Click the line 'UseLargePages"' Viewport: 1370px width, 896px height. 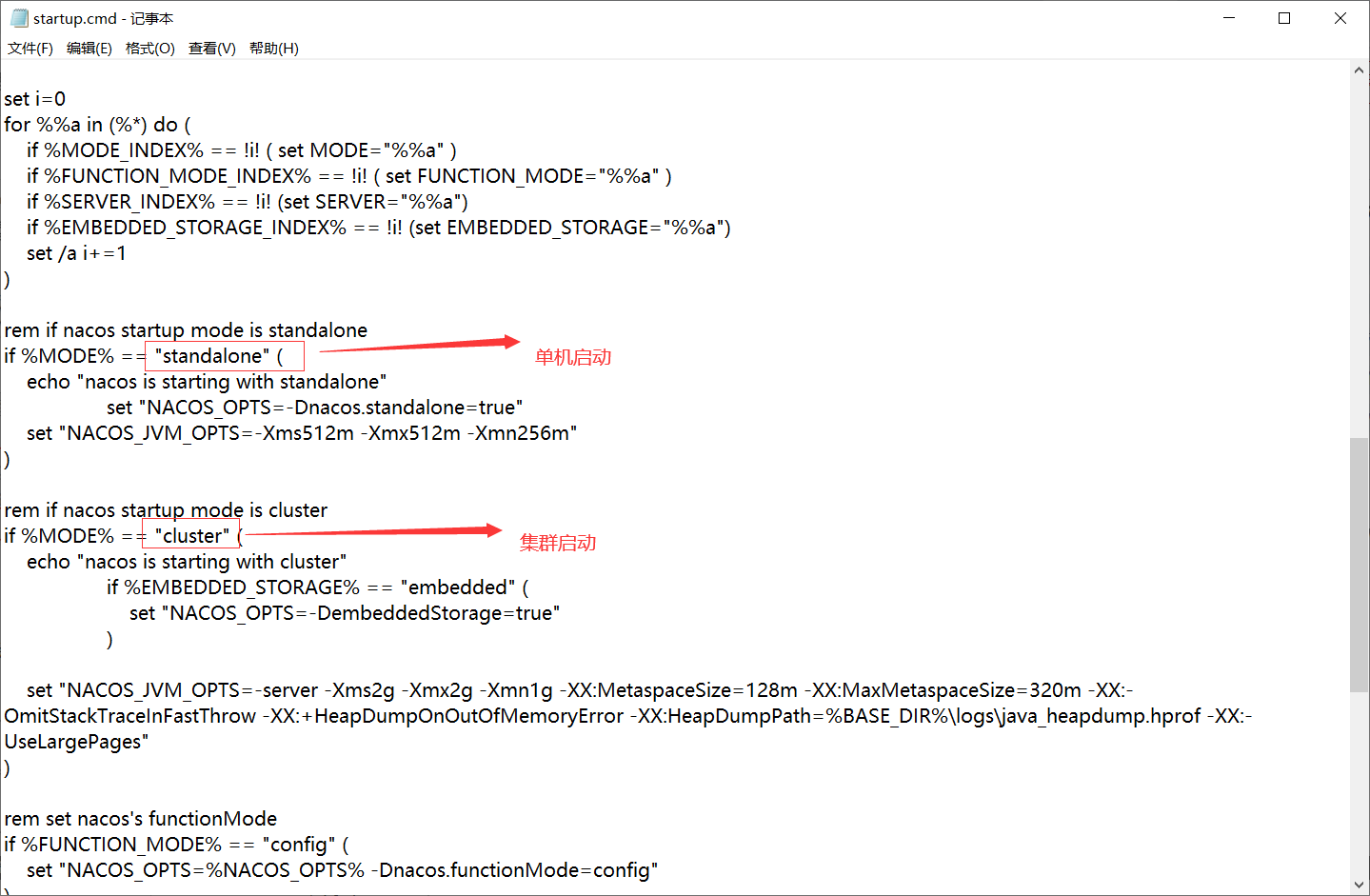pos(76,742)
